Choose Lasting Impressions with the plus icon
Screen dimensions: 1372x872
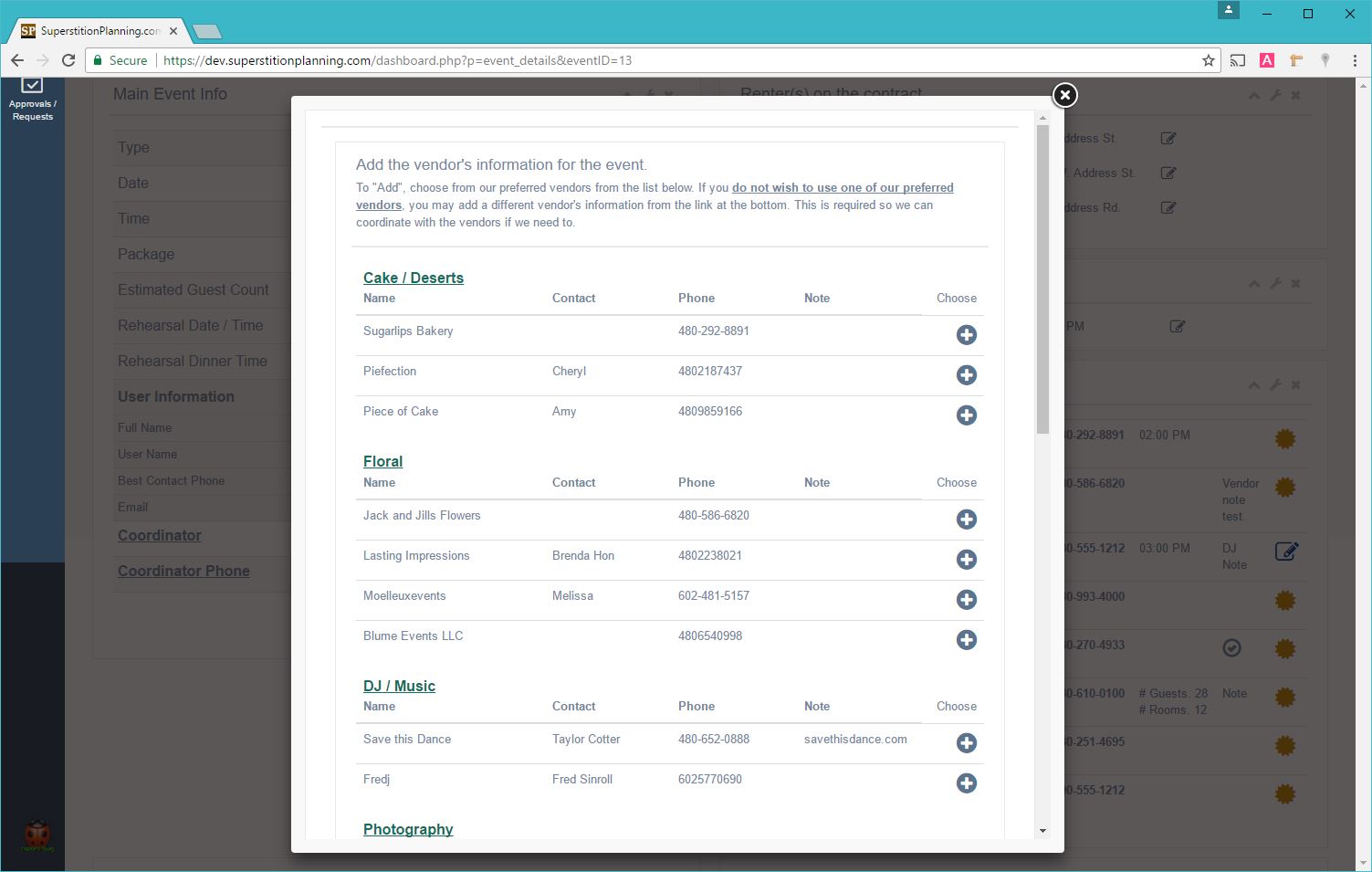(x=966, y=560)
